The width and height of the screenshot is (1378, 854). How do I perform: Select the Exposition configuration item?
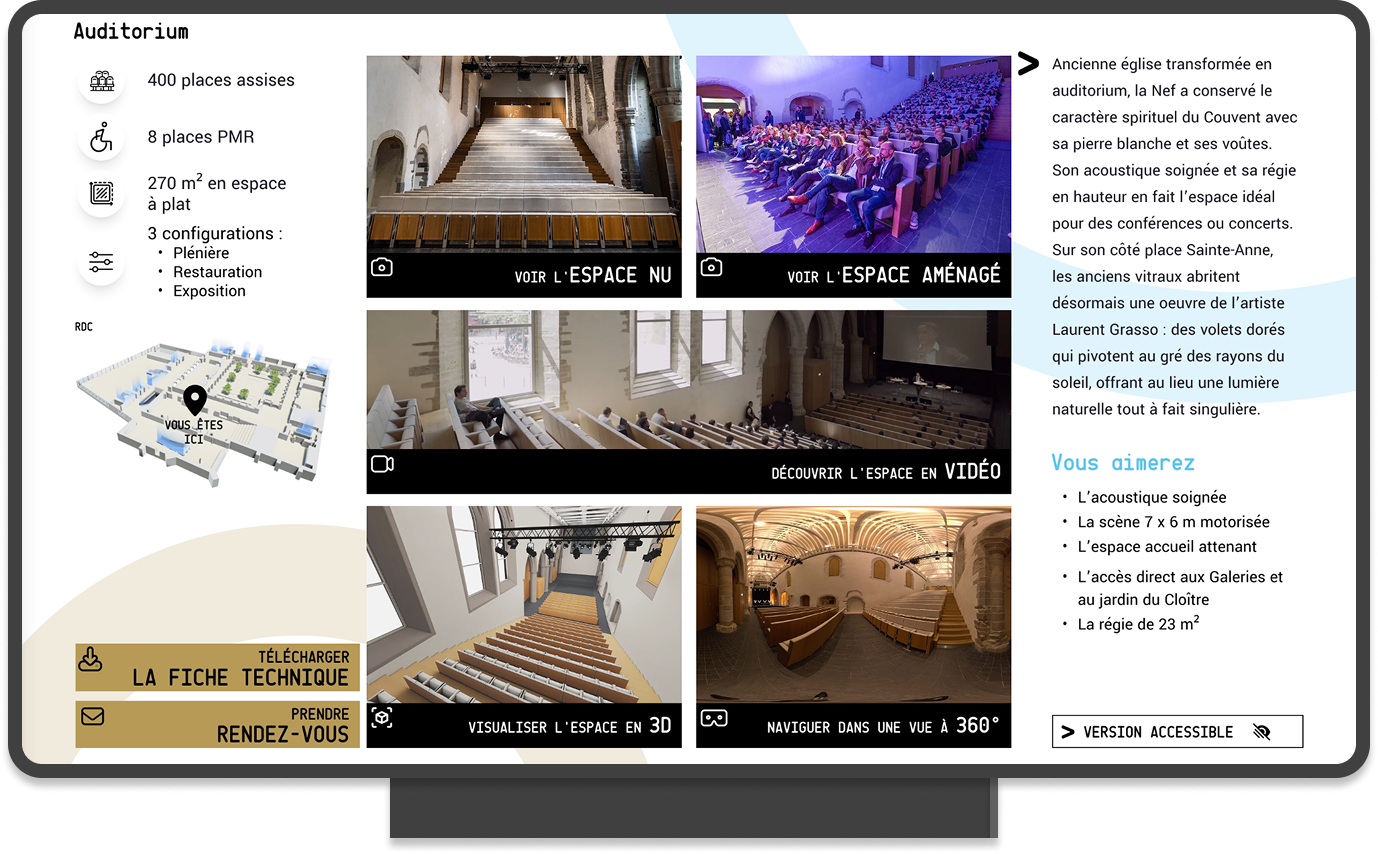(x=209, y=291)
